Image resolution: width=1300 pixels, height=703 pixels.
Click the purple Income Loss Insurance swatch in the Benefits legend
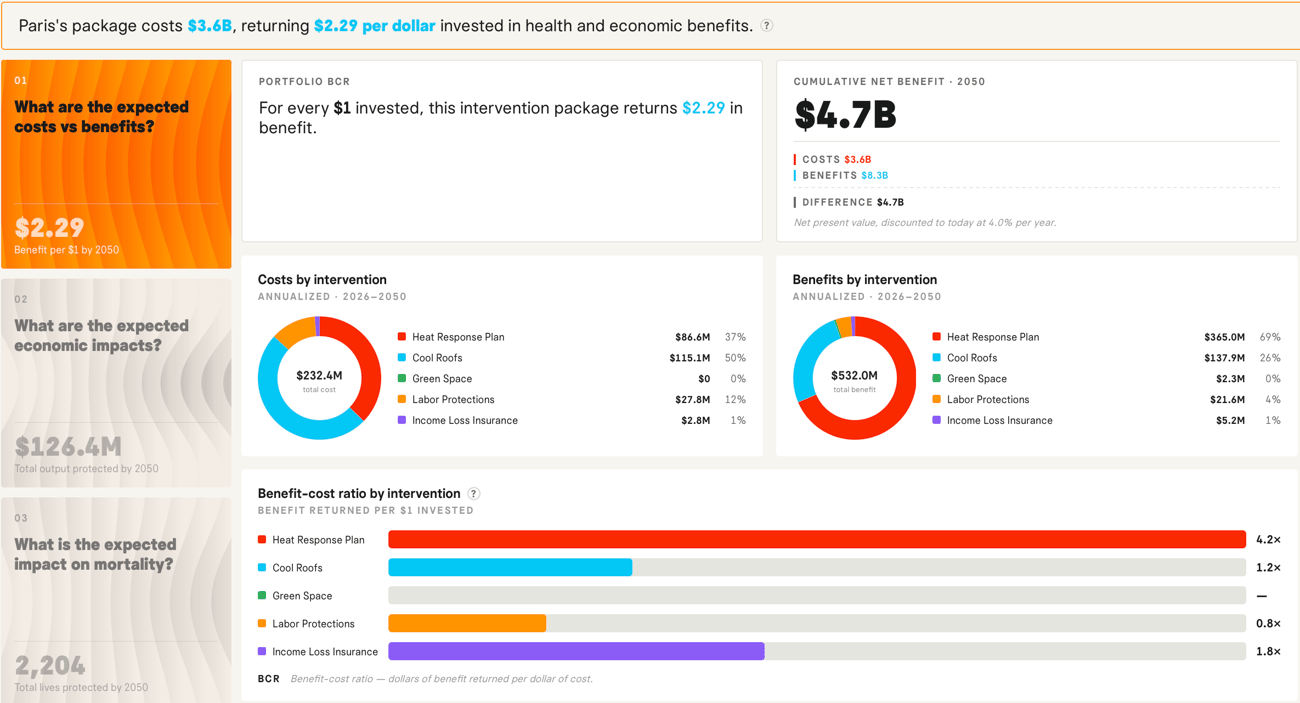pyautogui.click(x=937, y=421)
